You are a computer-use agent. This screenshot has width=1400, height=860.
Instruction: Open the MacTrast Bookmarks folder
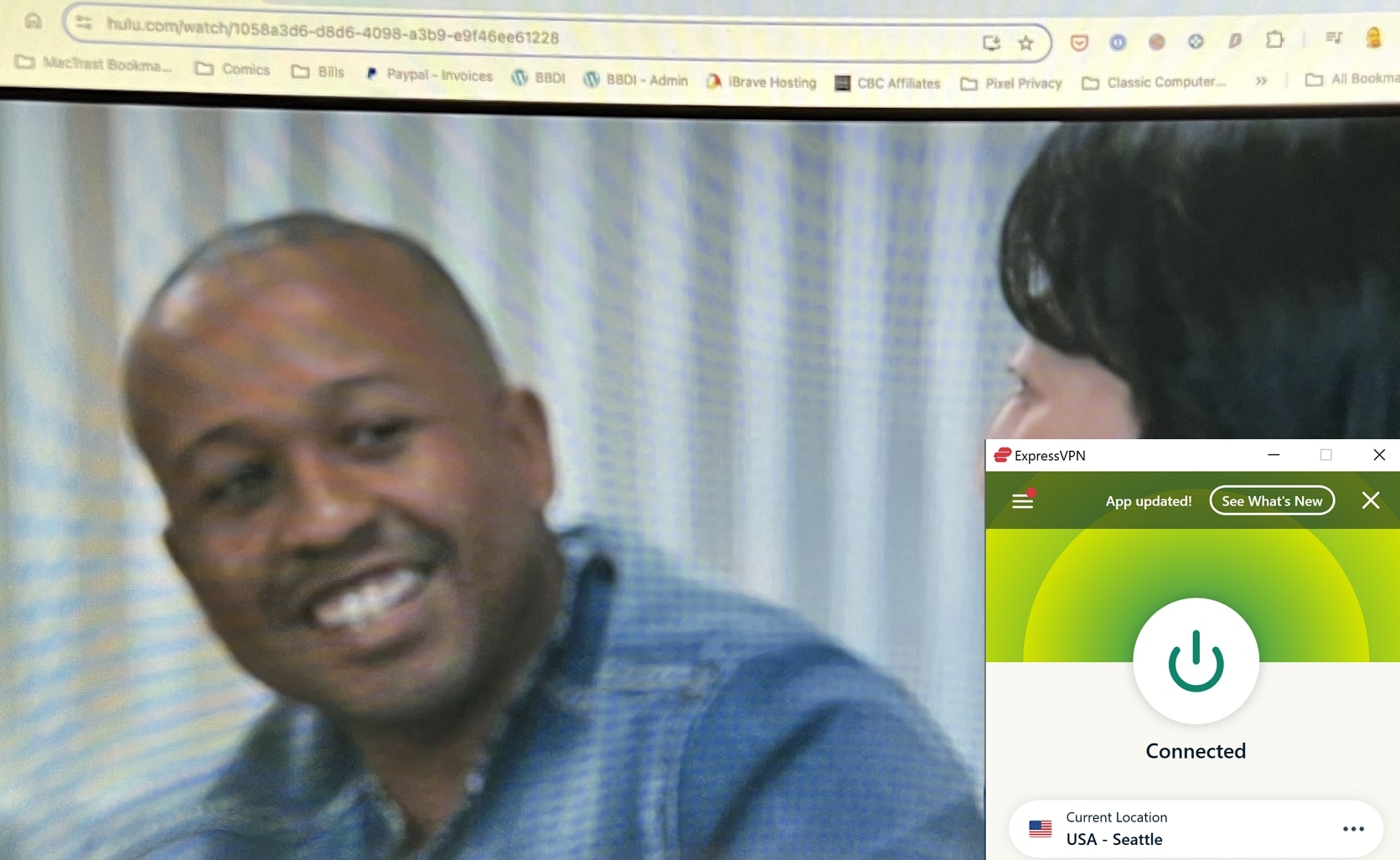click(x=95, y=63)
